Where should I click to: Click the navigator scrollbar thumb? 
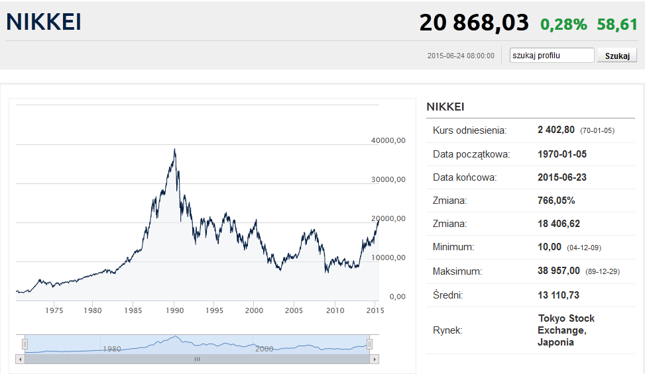pyautogui.click(x=197, y=359)
